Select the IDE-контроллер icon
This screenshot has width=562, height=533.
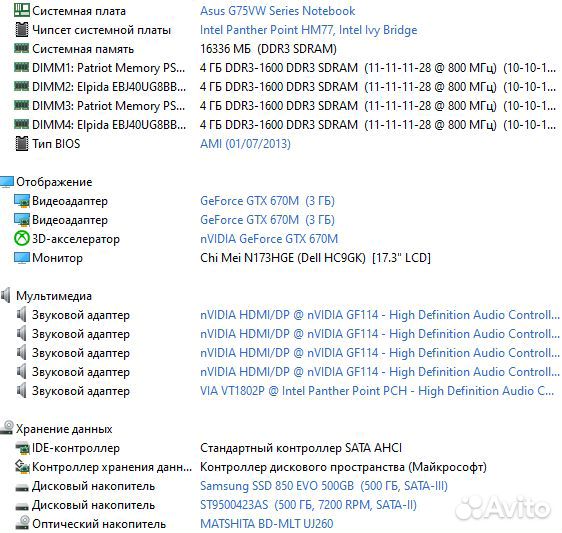22,448
